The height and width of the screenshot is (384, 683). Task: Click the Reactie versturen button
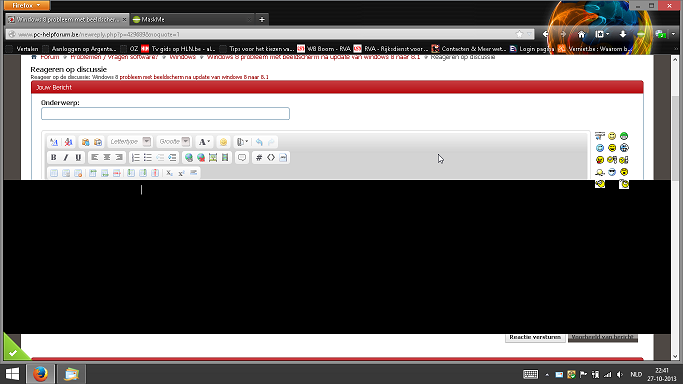click(535, 337)
